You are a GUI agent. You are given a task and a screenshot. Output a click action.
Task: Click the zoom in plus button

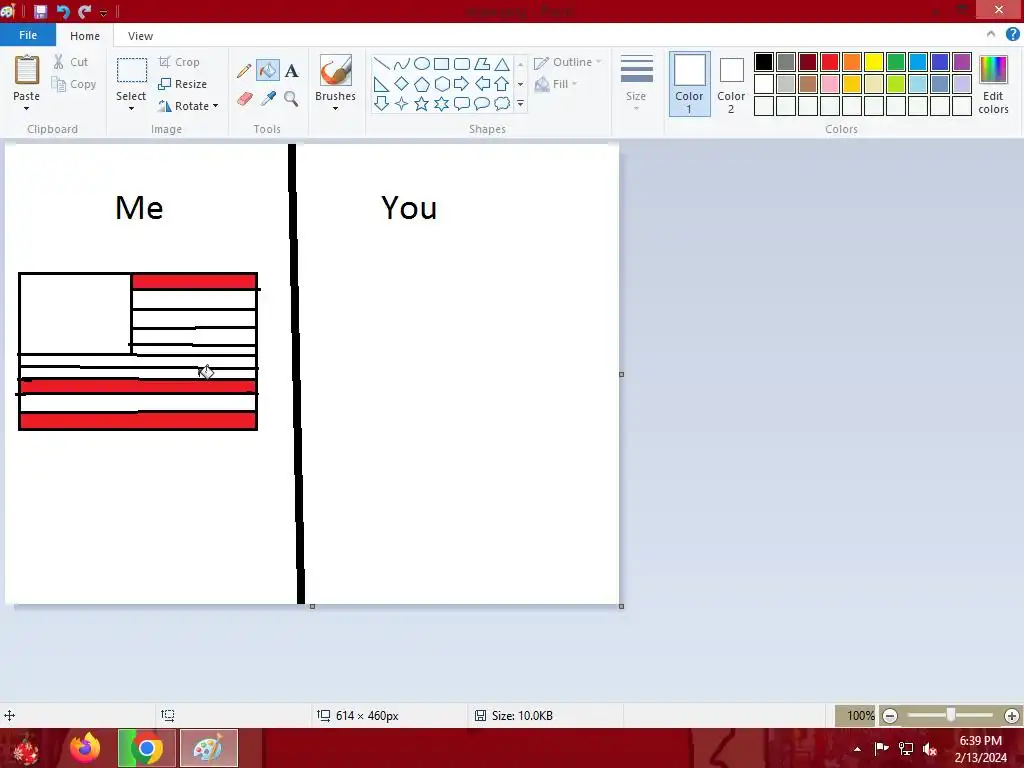[1012, 716]
